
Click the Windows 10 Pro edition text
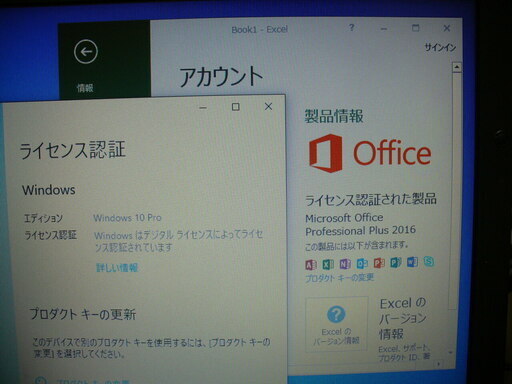[127, 218]
